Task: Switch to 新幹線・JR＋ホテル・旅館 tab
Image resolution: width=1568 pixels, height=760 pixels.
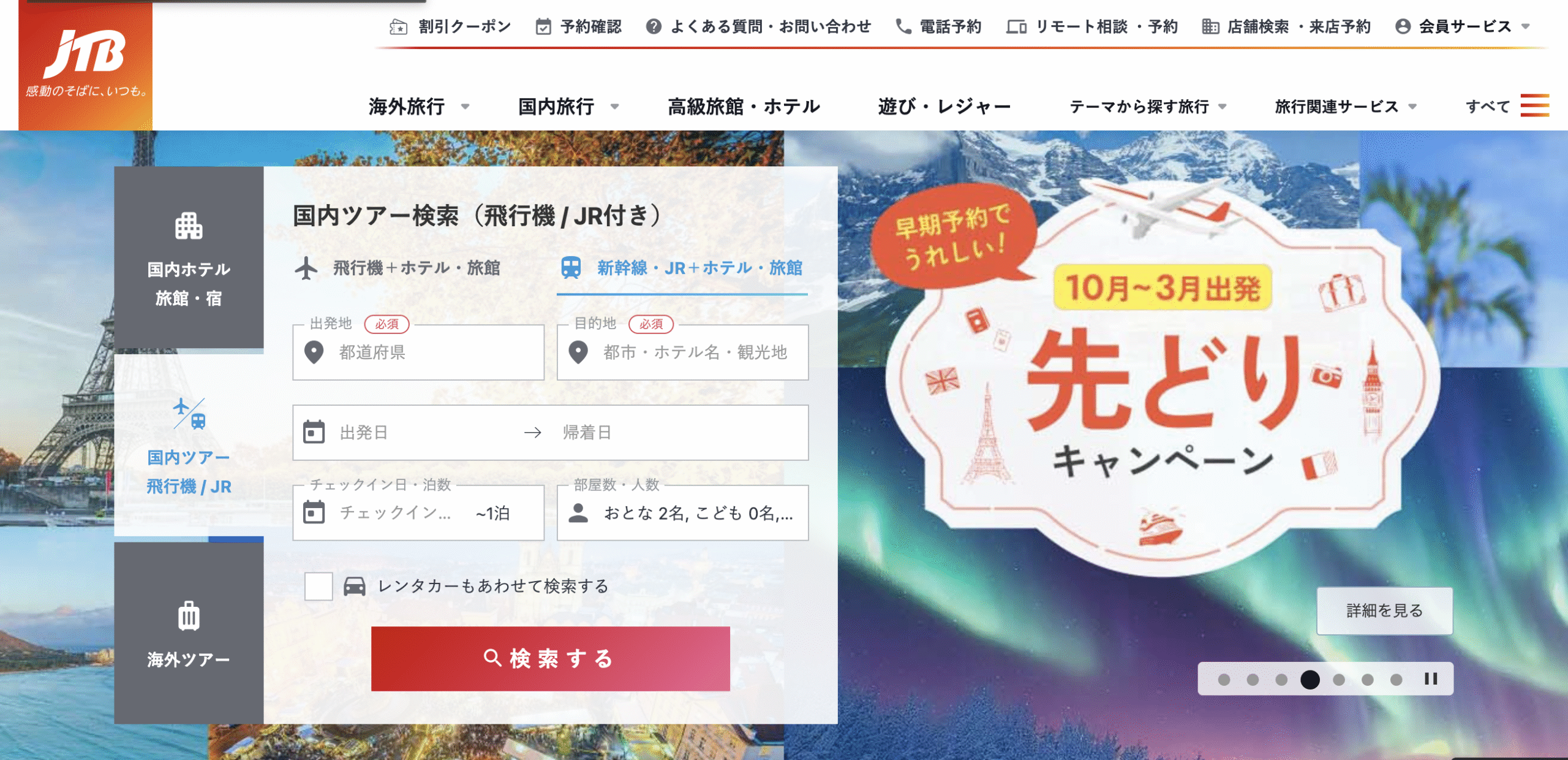Action: [682, 268]
